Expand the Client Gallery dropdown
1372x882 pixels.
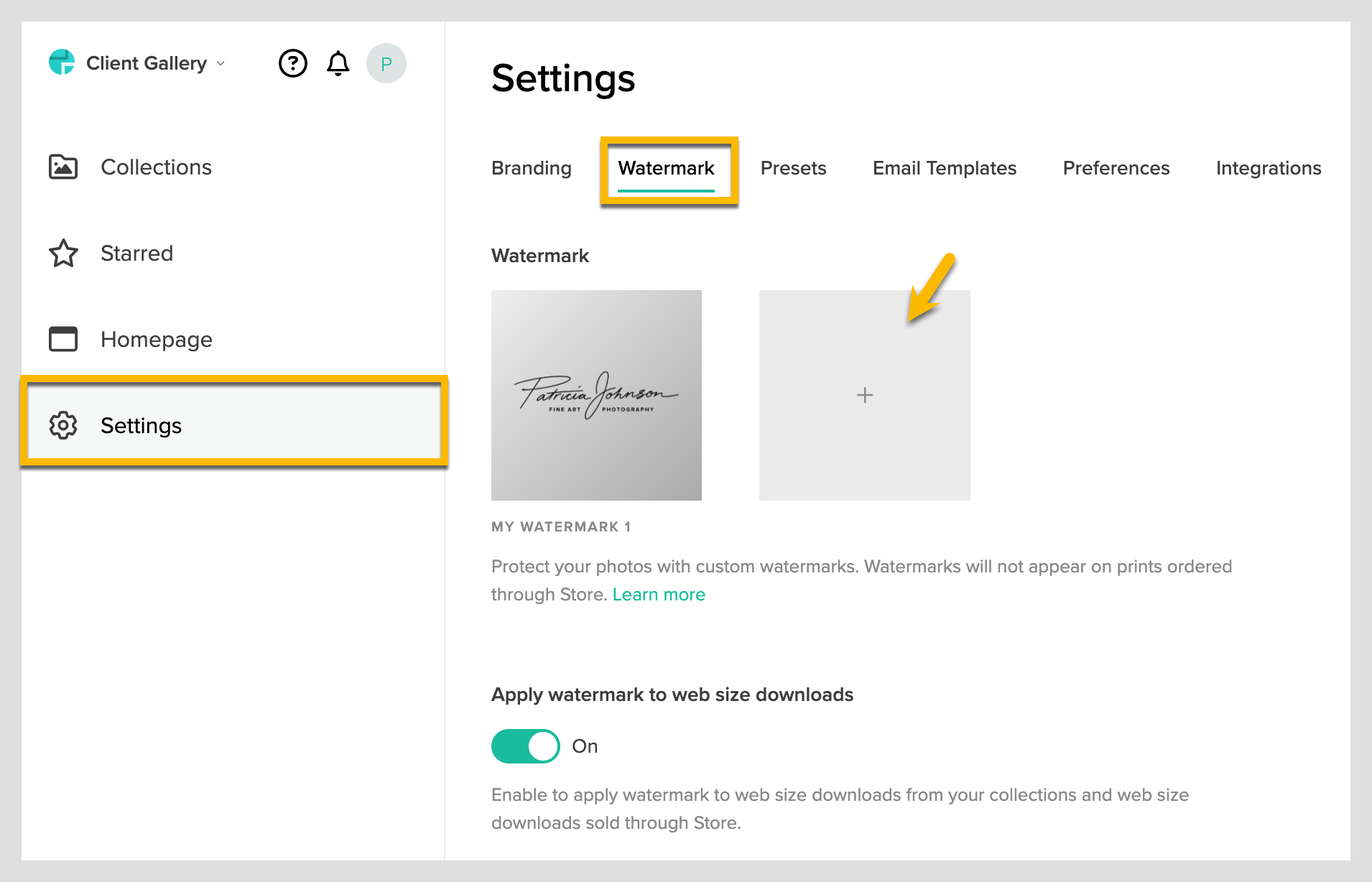click(x=219, y=63)
